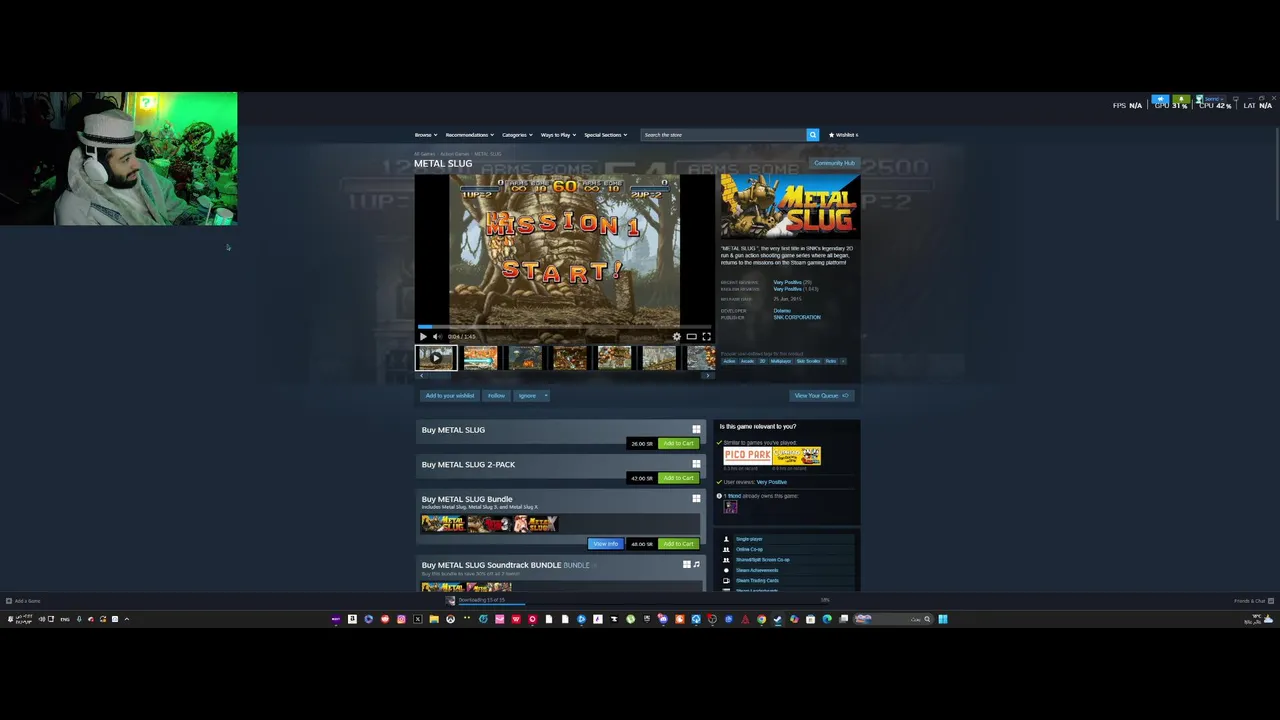Go to All Games breadcrumb
This screenshot has width=1280, height=720.
(x=425, y=154)
